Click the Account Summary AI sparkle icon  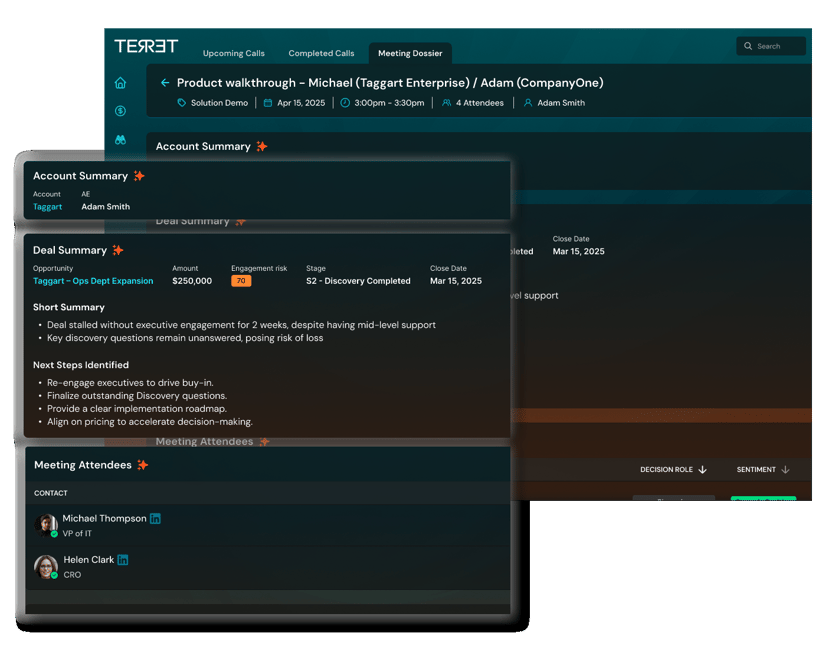(x=139, y=176)
